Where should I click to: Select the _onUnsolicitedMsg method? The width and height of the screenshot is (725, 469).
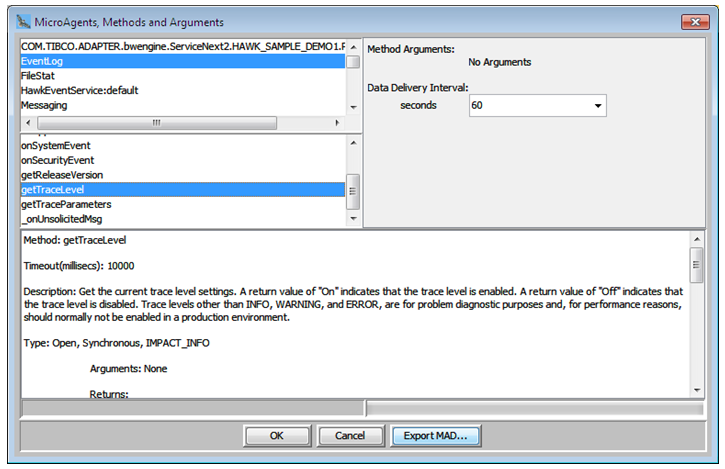[183, 219]
